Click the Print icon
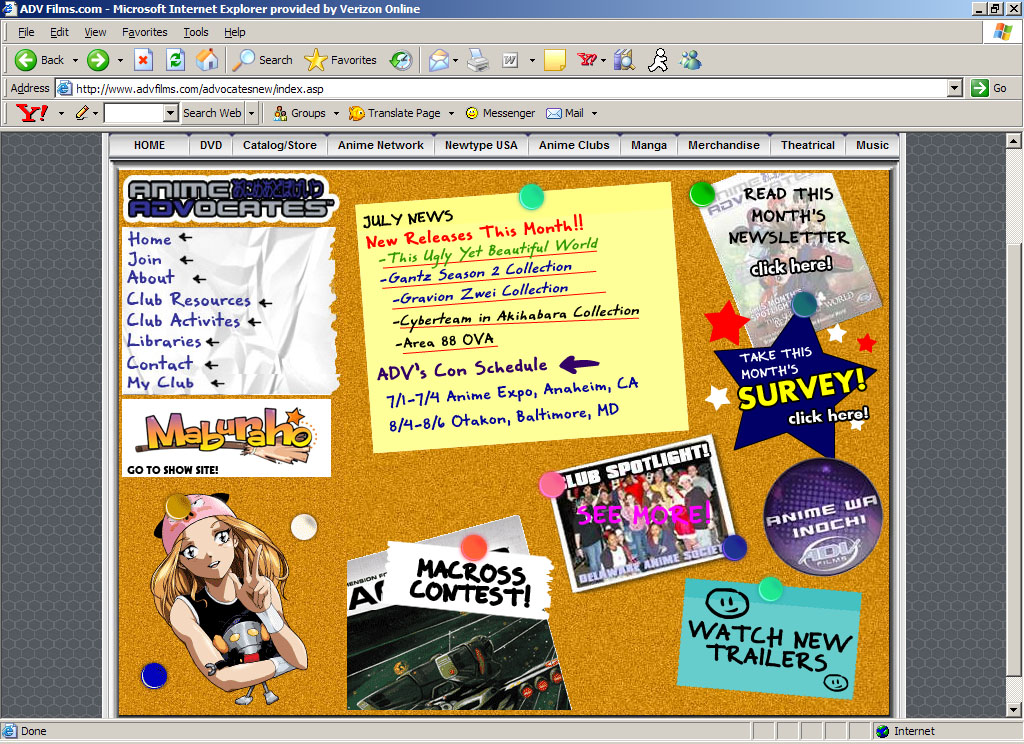 coord(478,60)
